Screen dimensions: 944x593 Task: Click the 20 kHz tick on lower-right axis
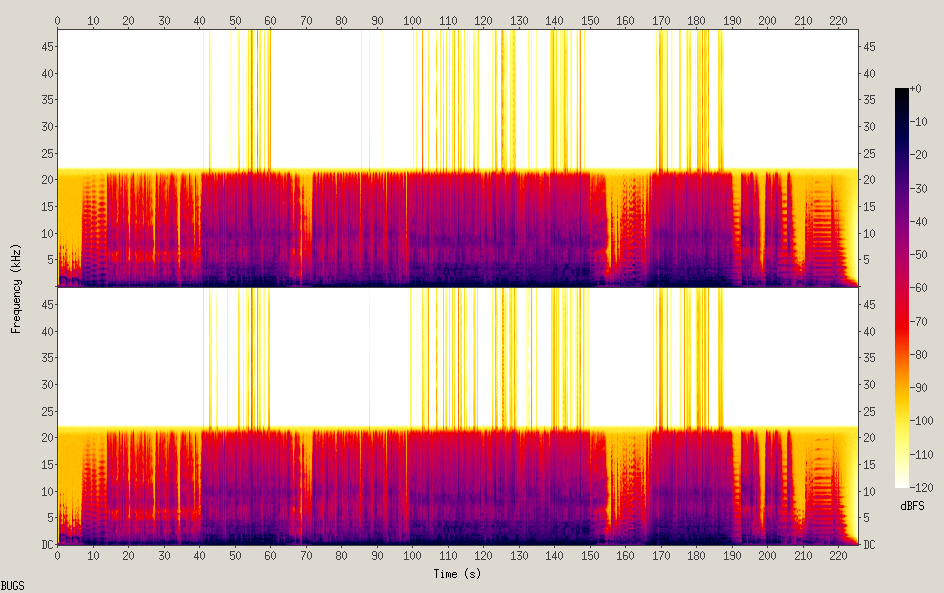(x=870, y=438)
